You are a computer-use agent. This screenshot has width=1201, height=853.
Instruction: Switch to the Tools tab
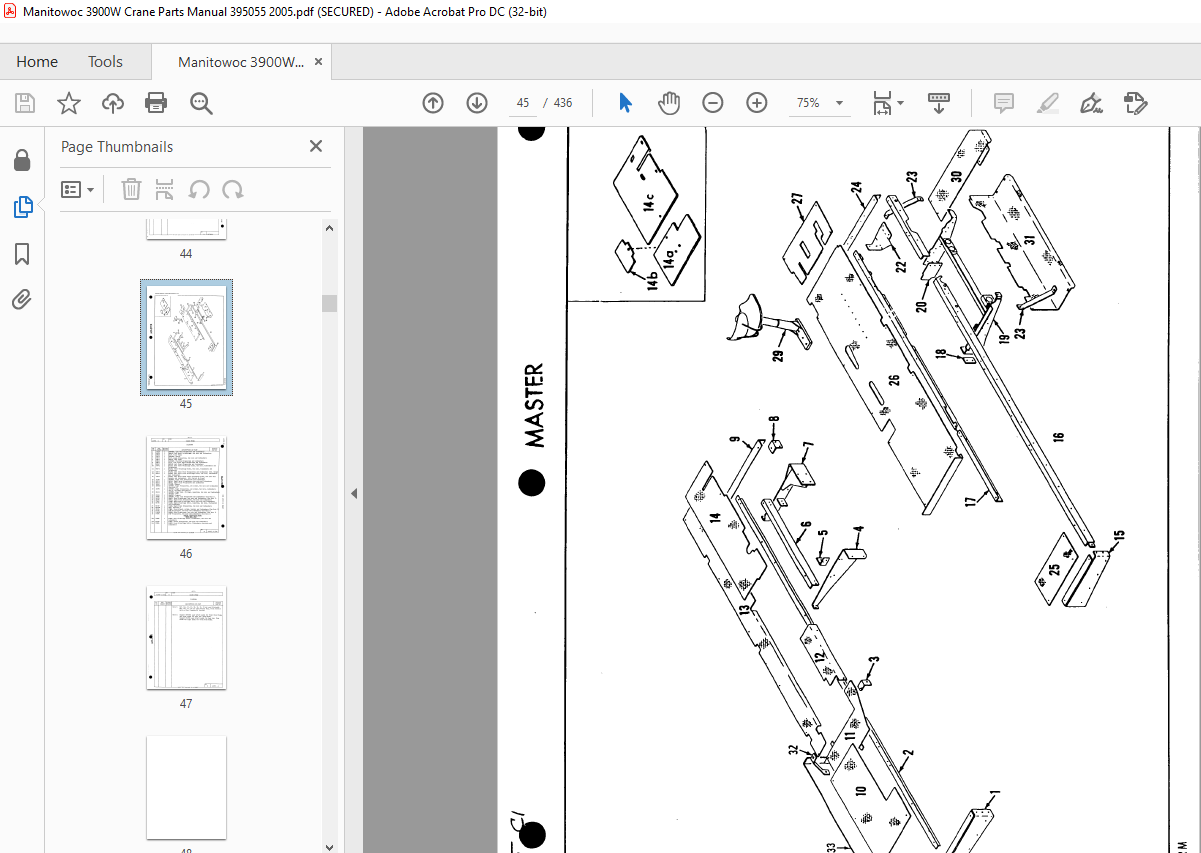(105, 62)
